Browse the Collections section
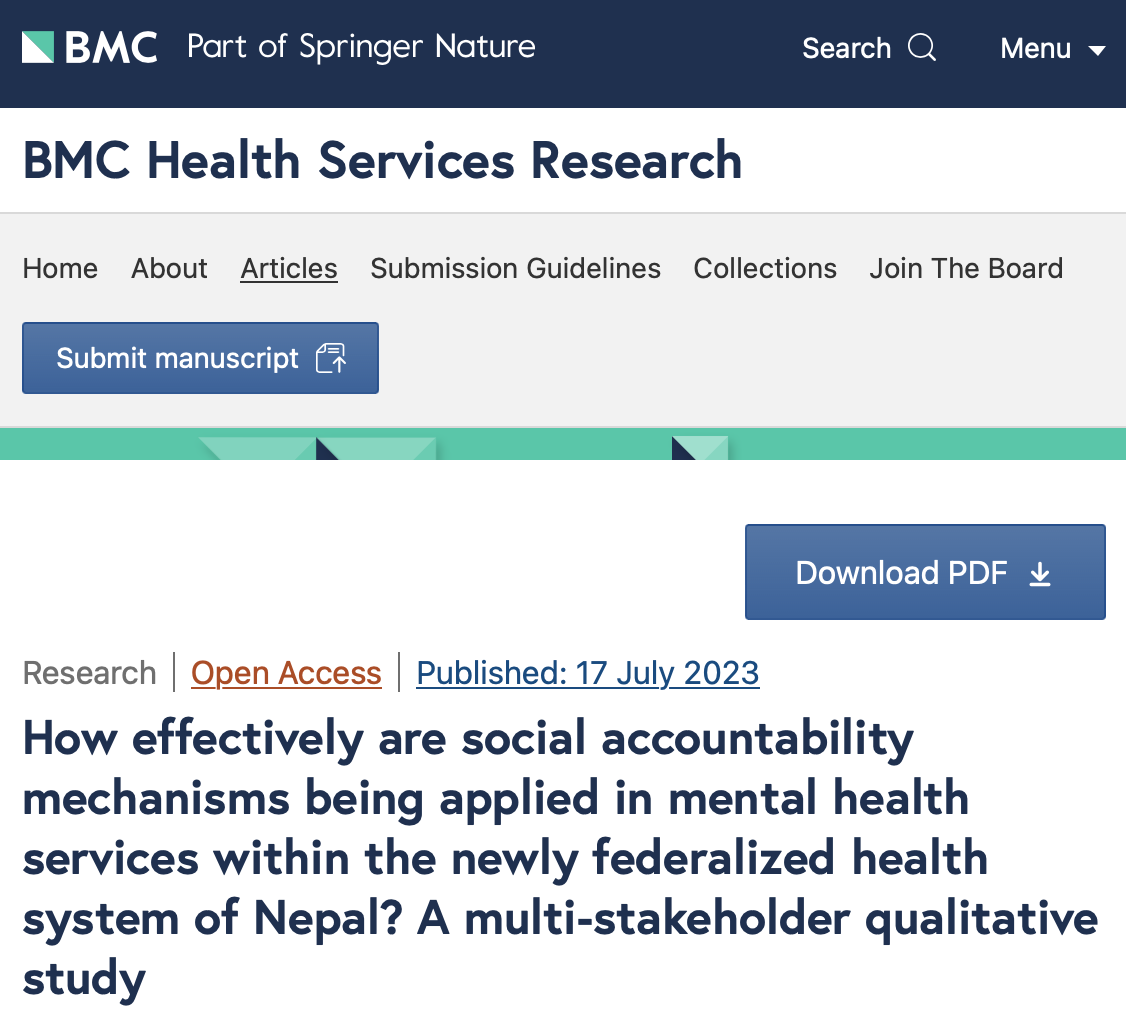1126x1018 pixels. pos(765,268)
